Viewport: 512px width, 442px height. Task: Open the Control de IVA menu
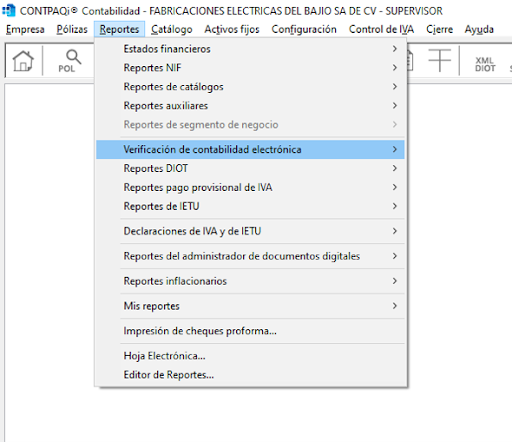pos(381,29)
